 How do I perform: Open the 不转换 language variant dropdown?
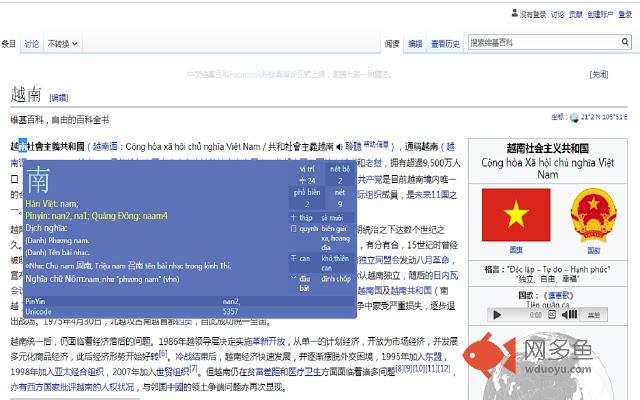62,44
